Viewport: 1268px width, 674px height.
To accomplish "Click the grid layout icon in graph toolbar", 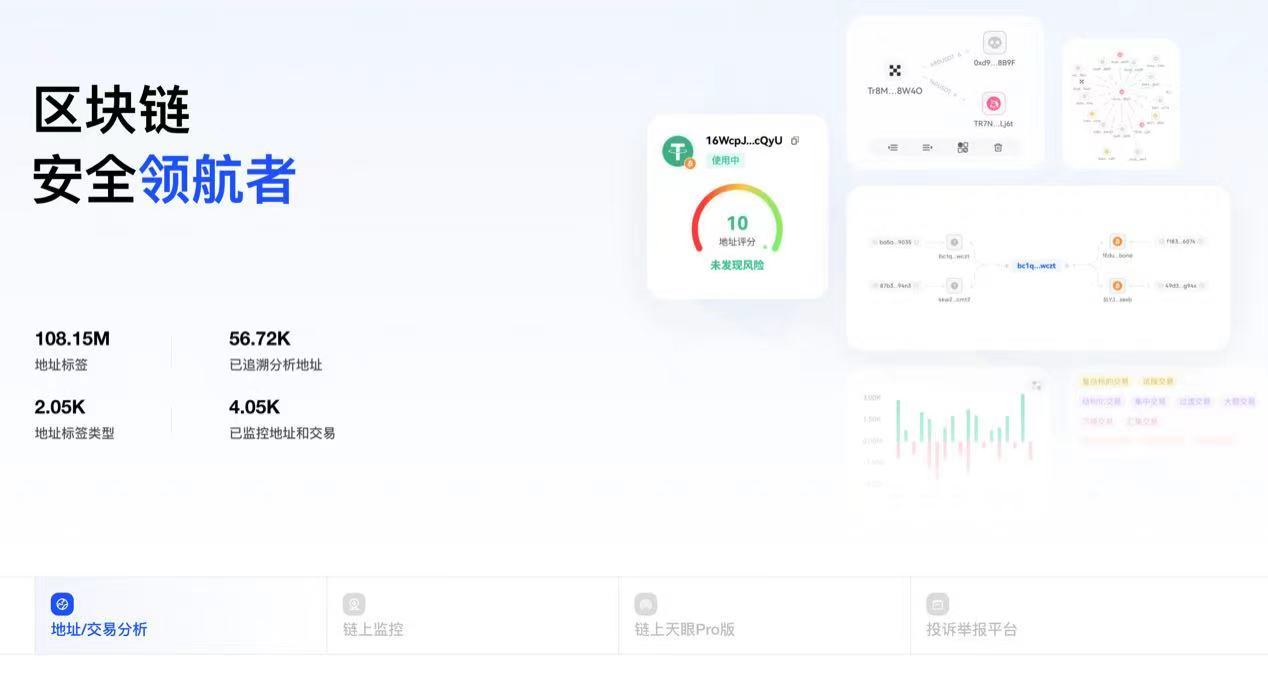I will pos(962,147).
